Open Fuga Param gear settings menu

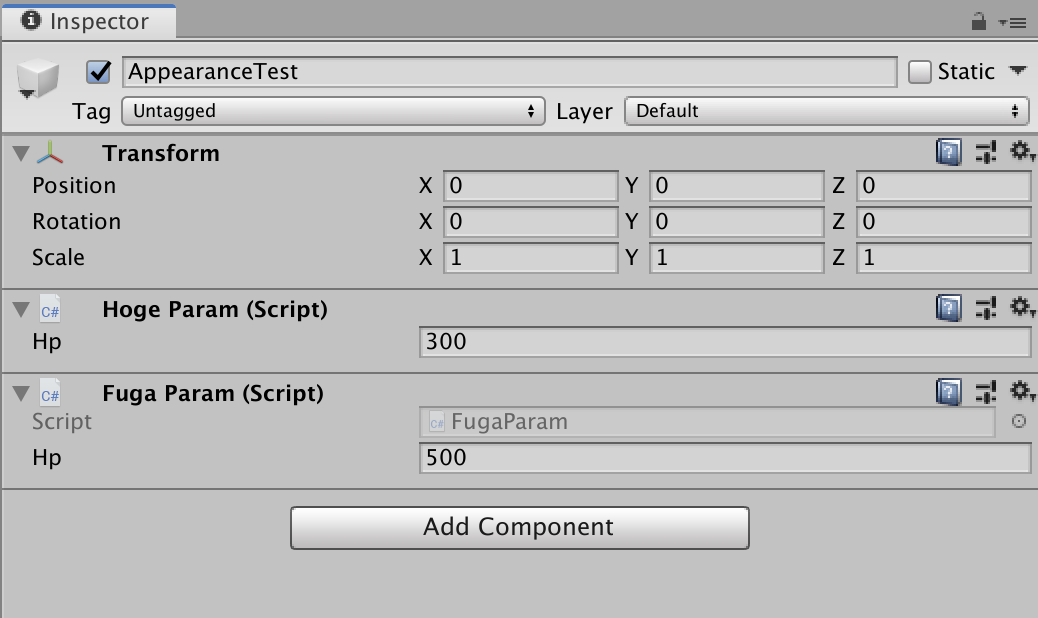pos(1021,392)
